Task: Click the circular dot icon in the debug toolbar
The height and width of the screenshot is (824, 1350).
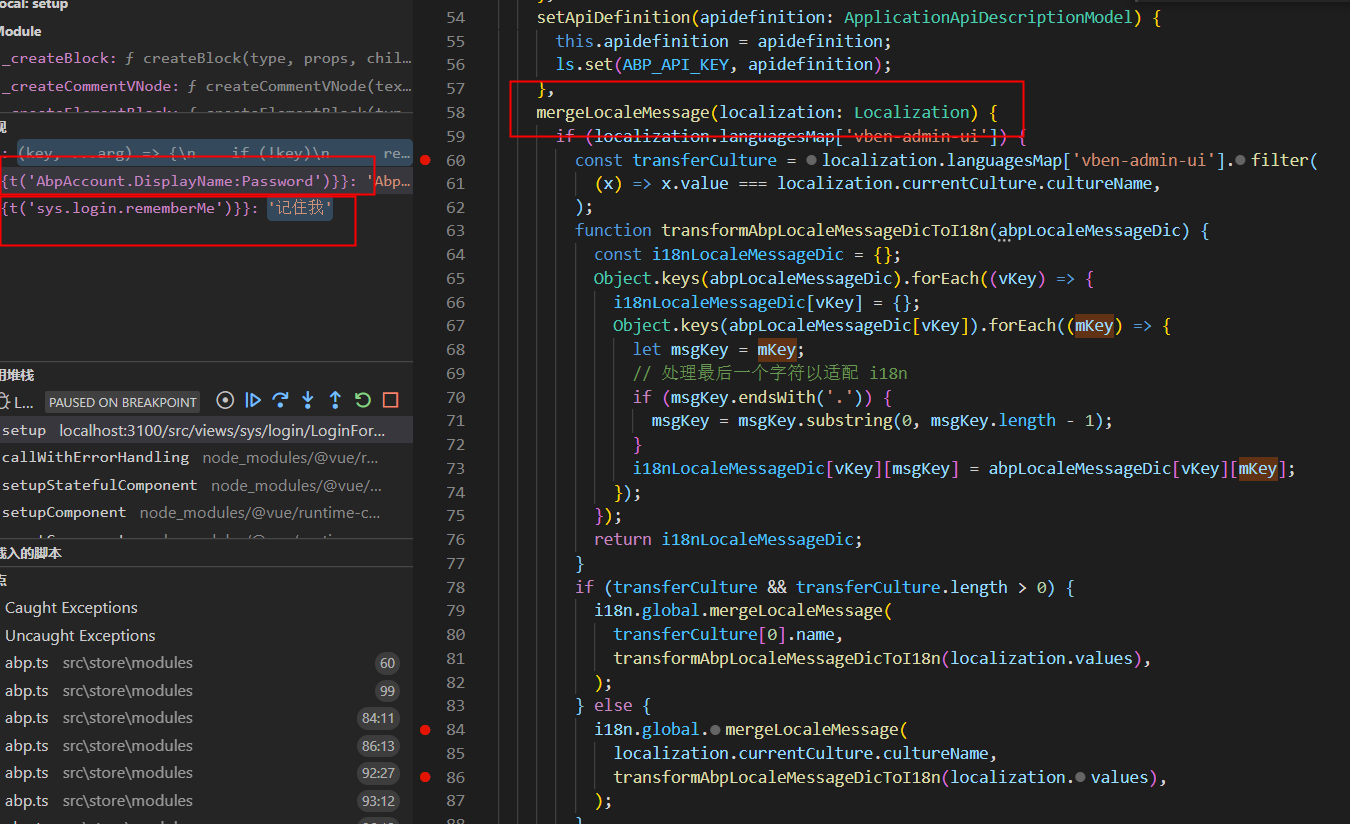Action: coord(225,400)
